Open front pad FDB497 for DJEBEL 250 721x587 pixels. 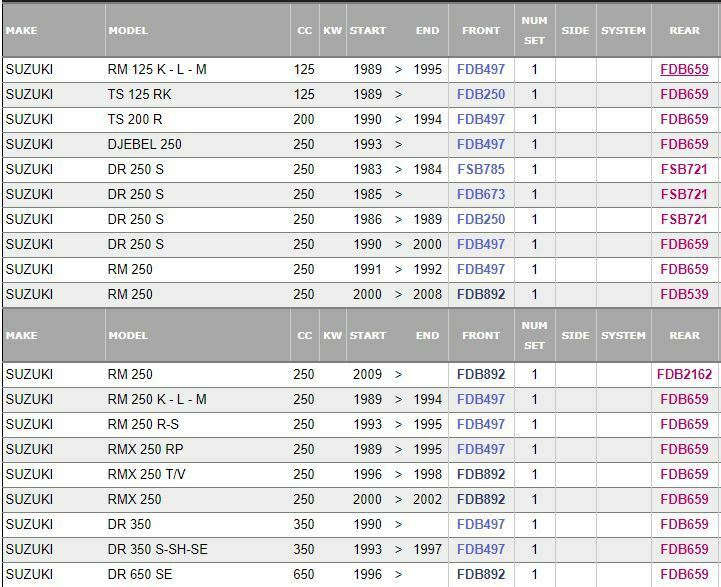tap(481, 144)
